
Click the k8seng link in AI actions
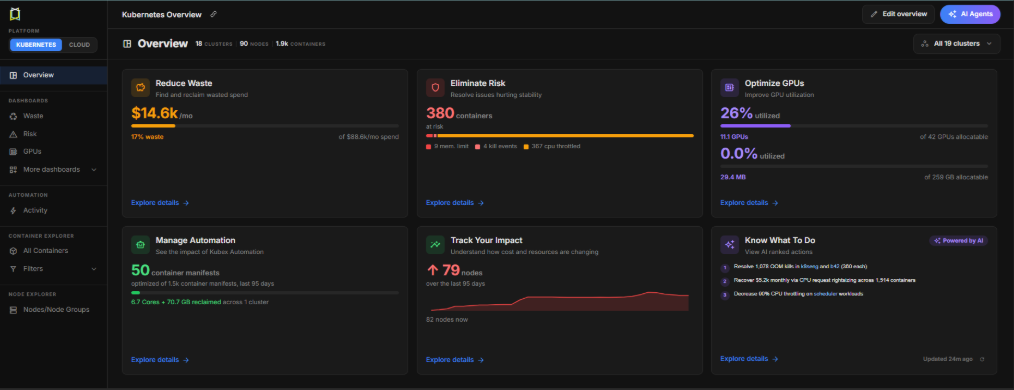click(809, 266)
